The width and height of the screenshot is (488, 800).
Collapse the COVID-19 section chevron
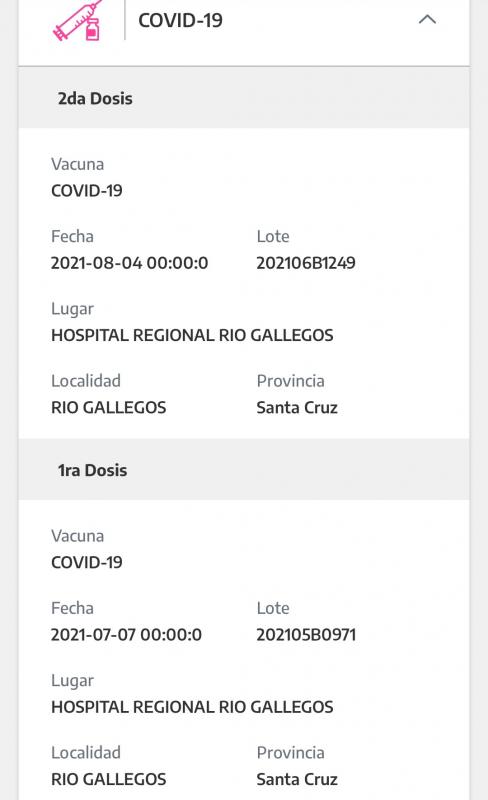pyautogui.click(x=427, y=20)
